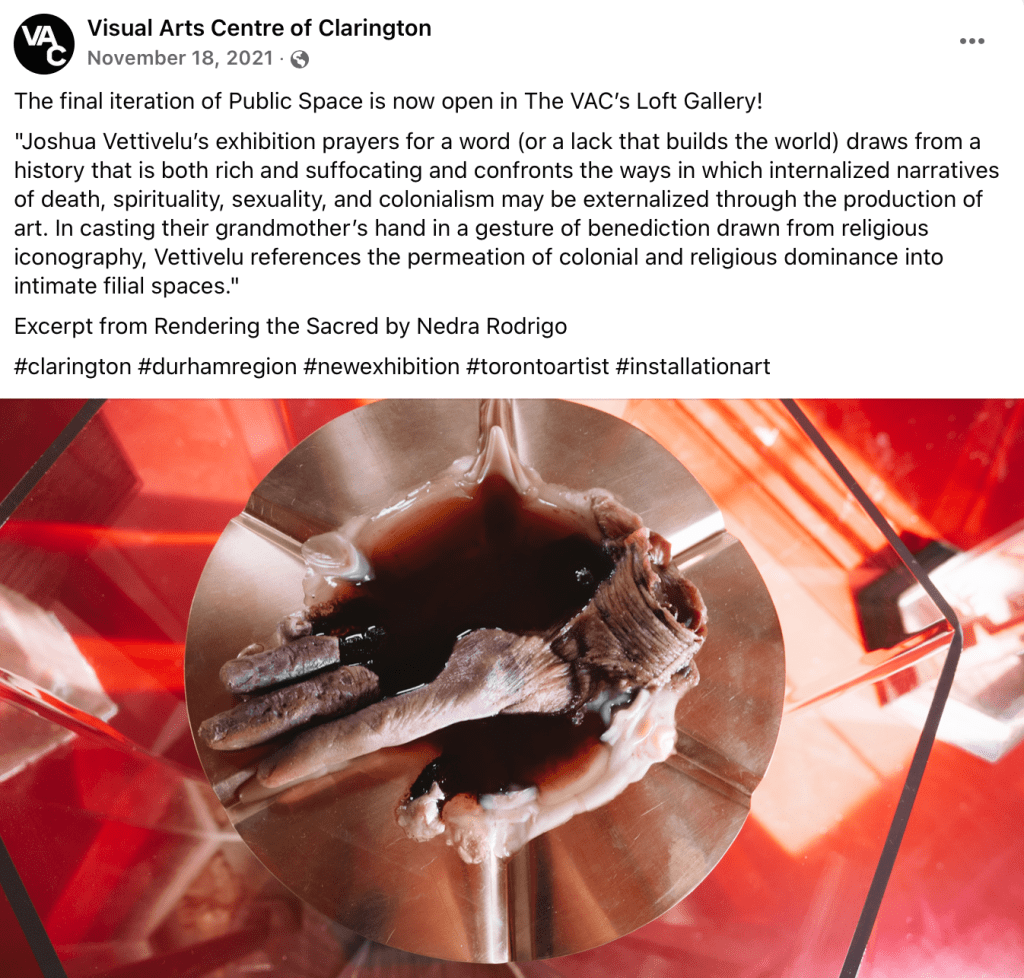This screenshot has width=1024, height=978.
Task: Open the VAC circular profile avatar
Action: pos(44,44)
